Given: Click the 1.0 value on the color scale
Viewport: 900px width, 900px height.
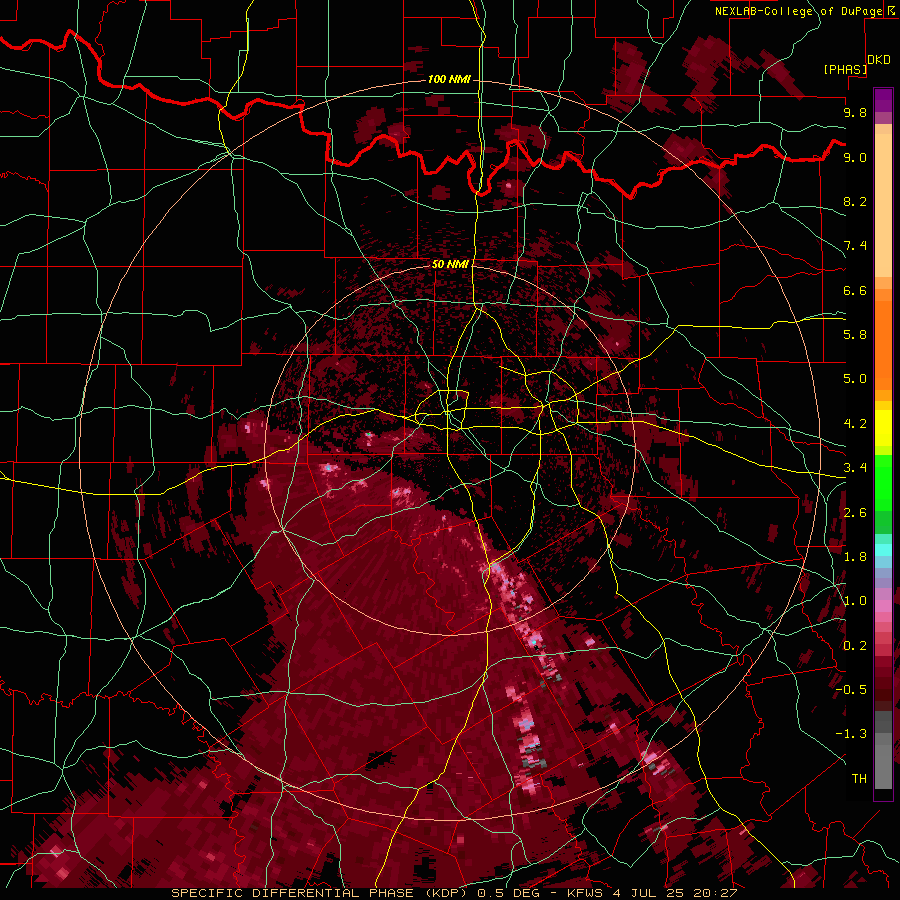Looking at the screenshot, I should [x=855, y=601].
